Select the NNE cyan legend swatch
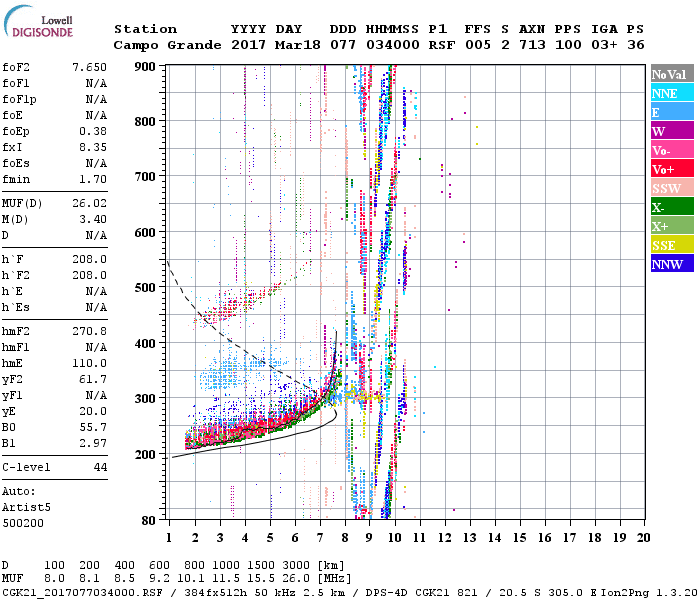 click(669, 93)
